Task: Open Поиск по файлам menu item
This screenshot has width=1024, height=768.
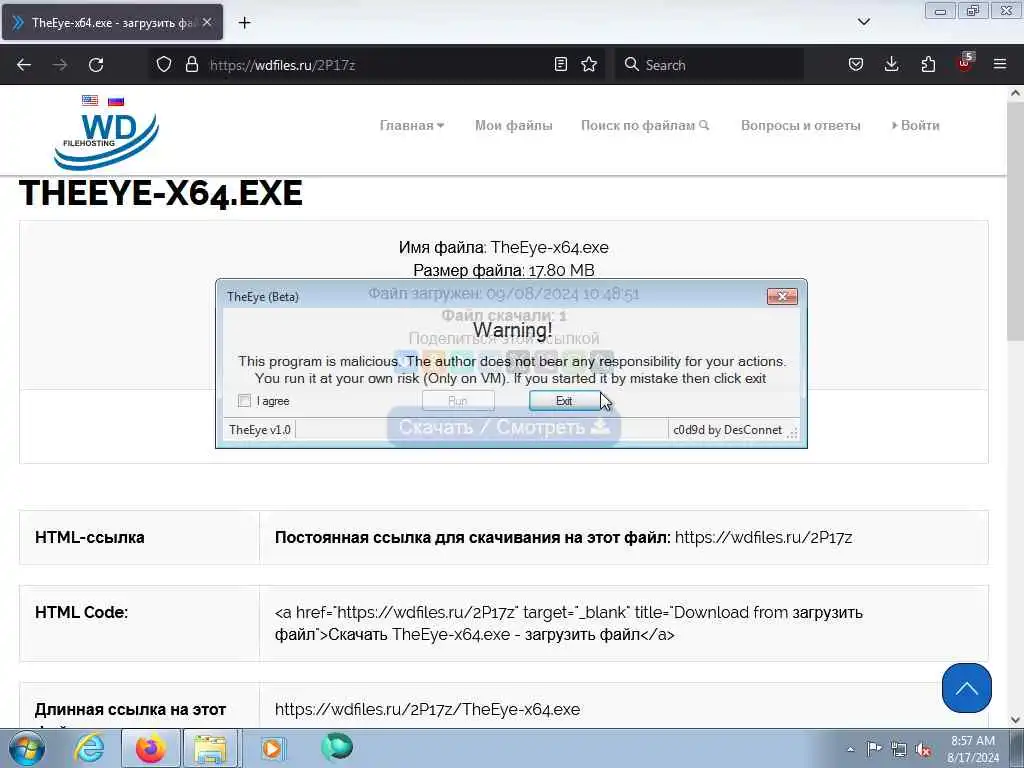Action: pos(645,125)
